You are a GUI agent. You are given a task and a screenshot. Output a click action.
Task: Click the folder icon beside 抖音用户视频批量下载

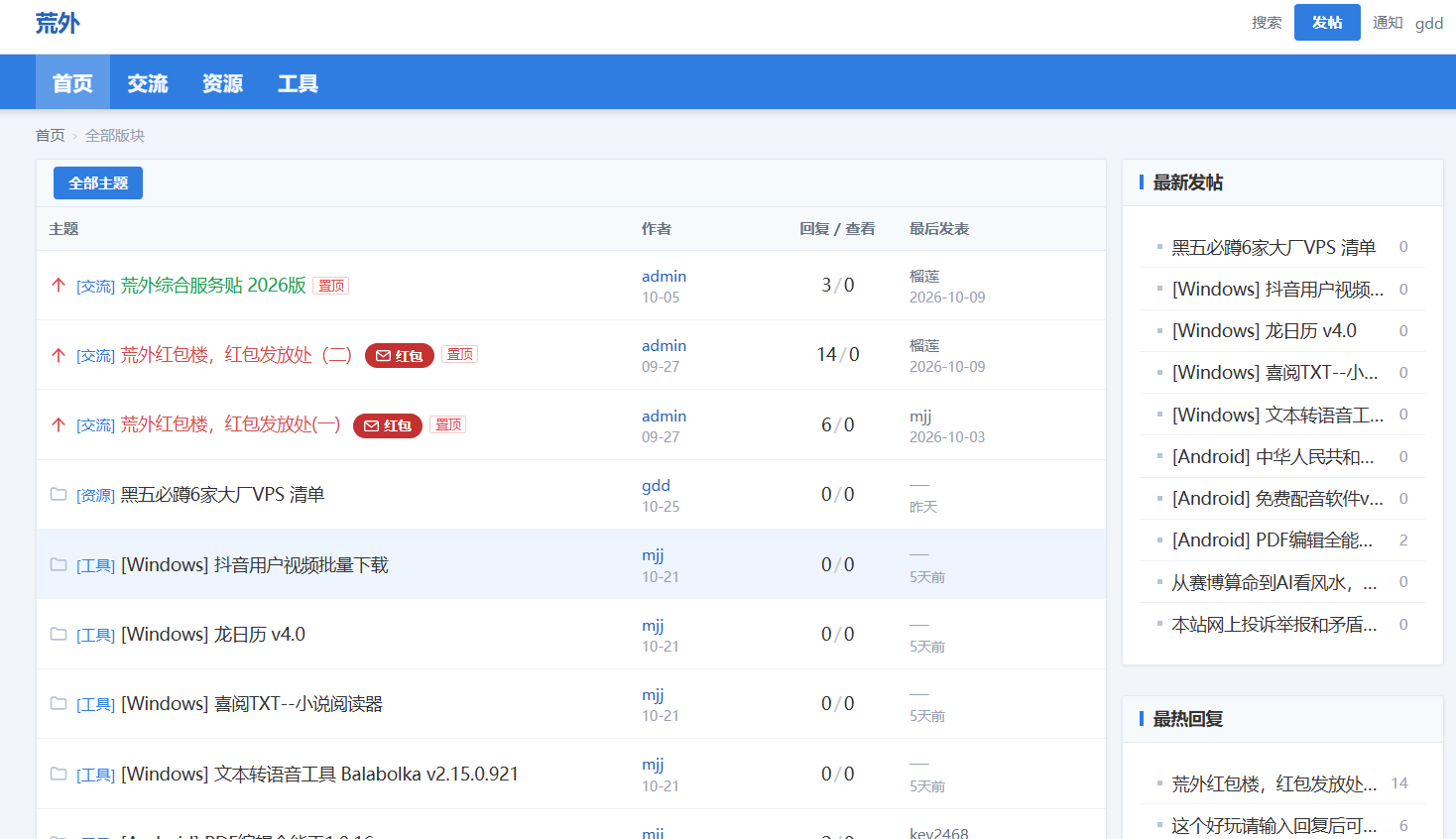coord(59,564)
